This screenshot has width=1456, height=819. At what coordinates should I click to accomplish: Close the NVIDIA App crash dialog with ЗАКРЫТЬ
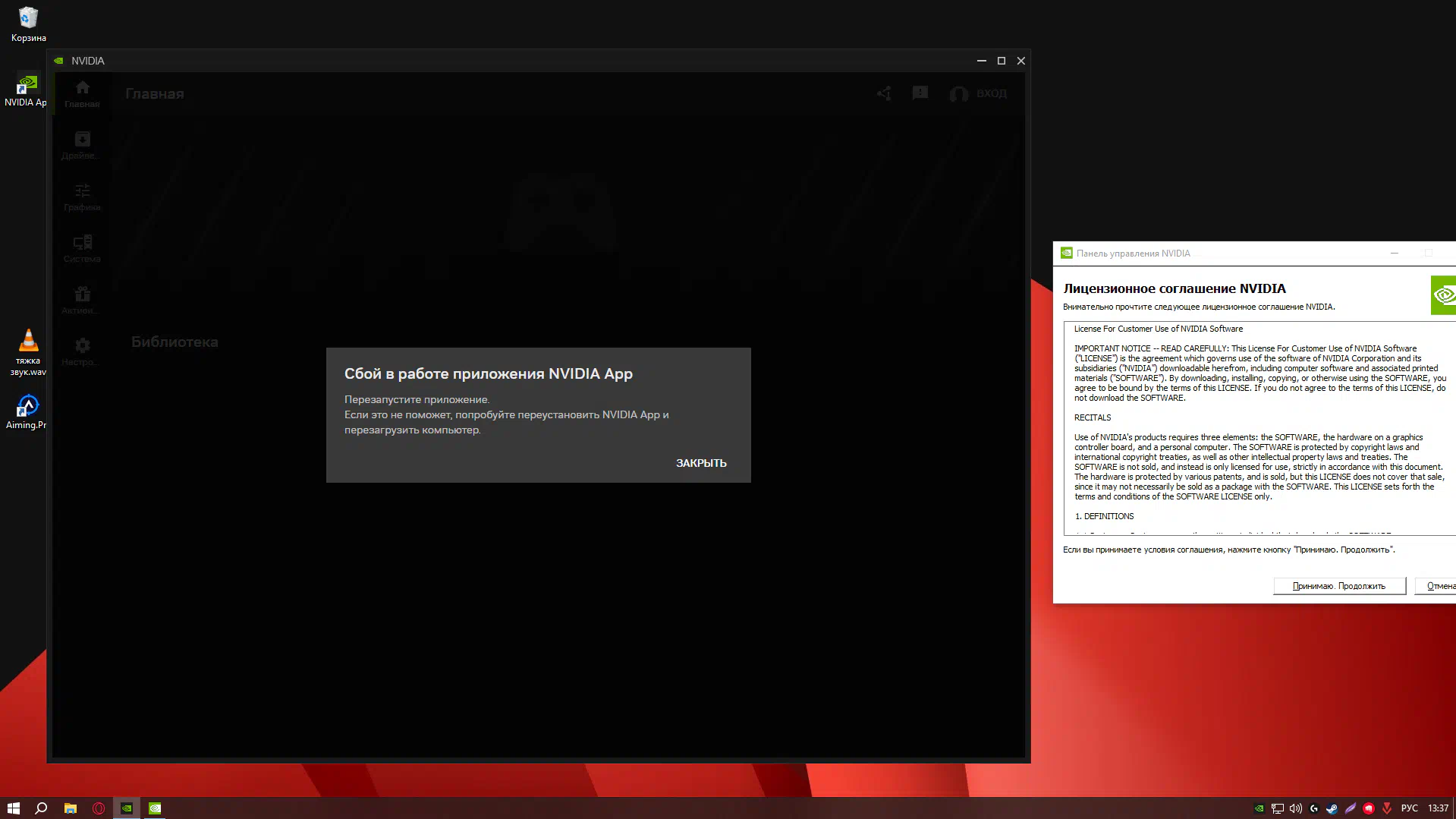pos(701,463)
